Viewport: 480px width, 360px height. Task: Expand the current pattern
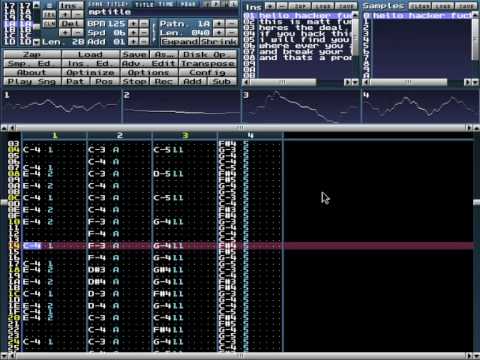[179, 42]
